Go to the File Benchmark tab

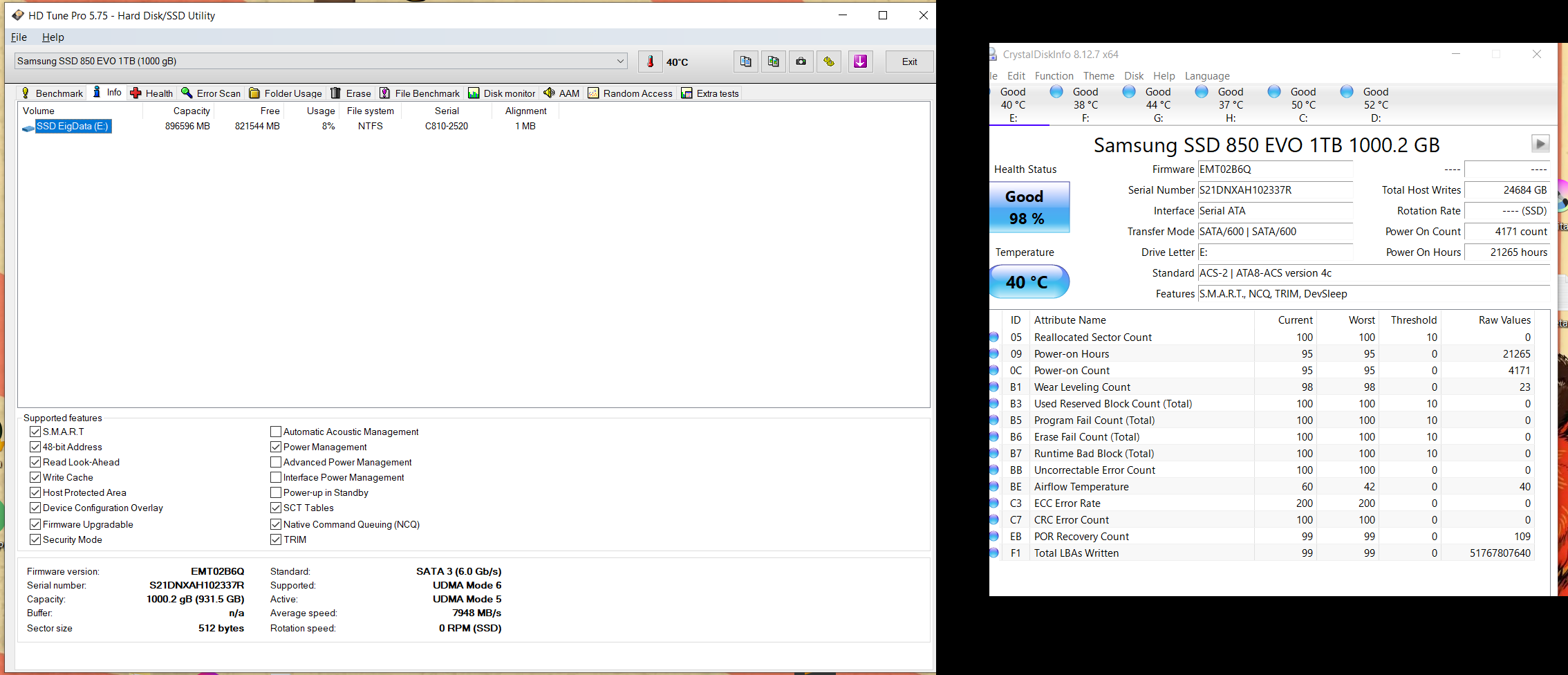click(x=420, y=93)
